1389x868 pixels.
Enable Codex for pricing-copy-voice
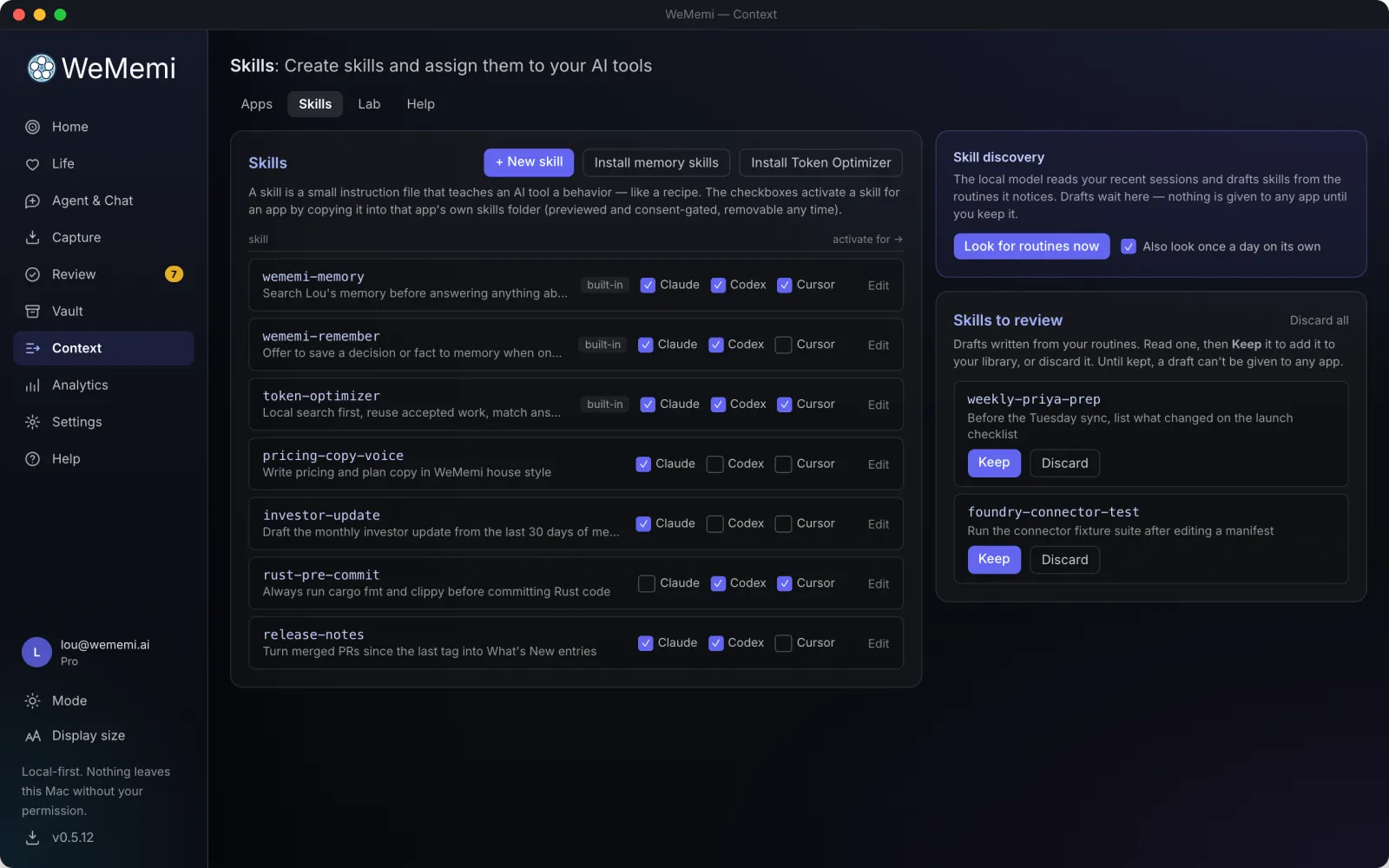[x=715, y=464]
